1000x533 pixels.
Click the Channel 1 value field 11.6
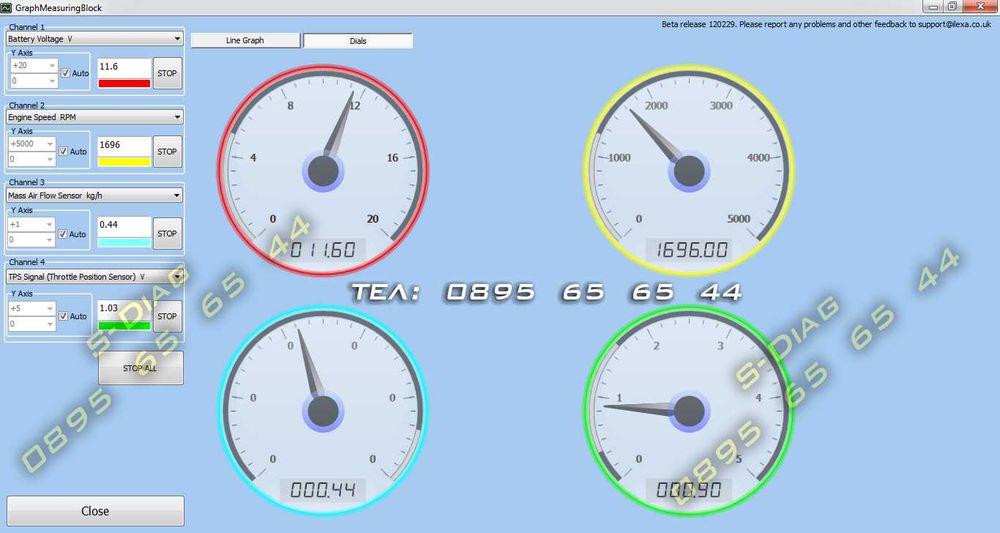pos(124,67)
